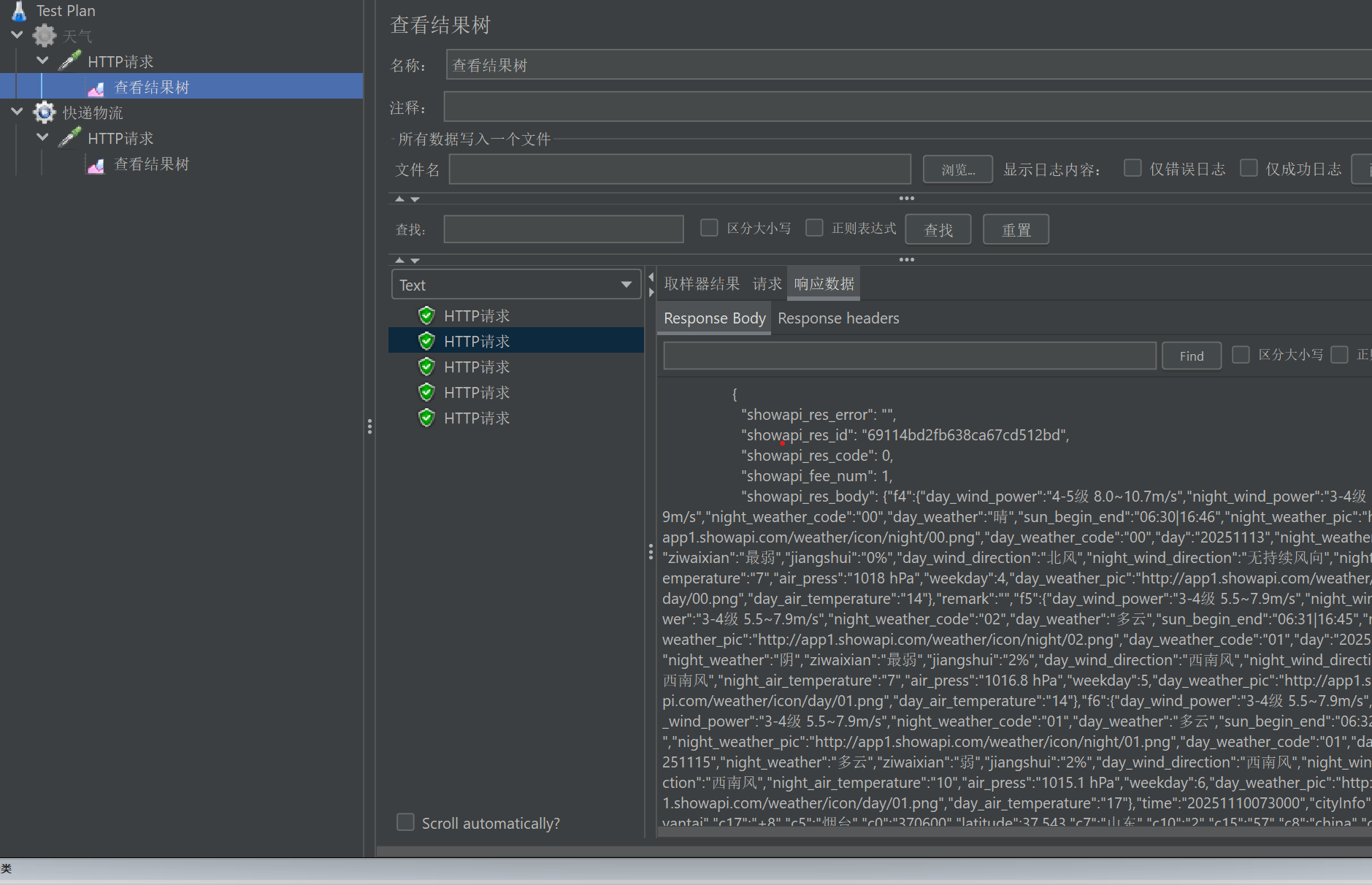Click the green shield of the last HTTP请求 result
This screenshot has width=1372, height=885.
pyautogui.click(x=427, y=418)
